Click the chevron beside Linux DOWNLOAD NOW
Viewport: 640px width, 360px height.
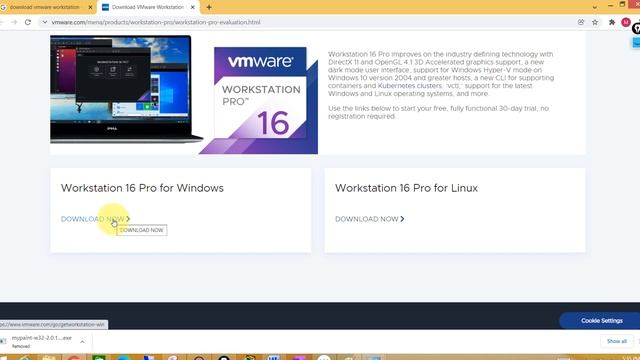pos(402,219)
